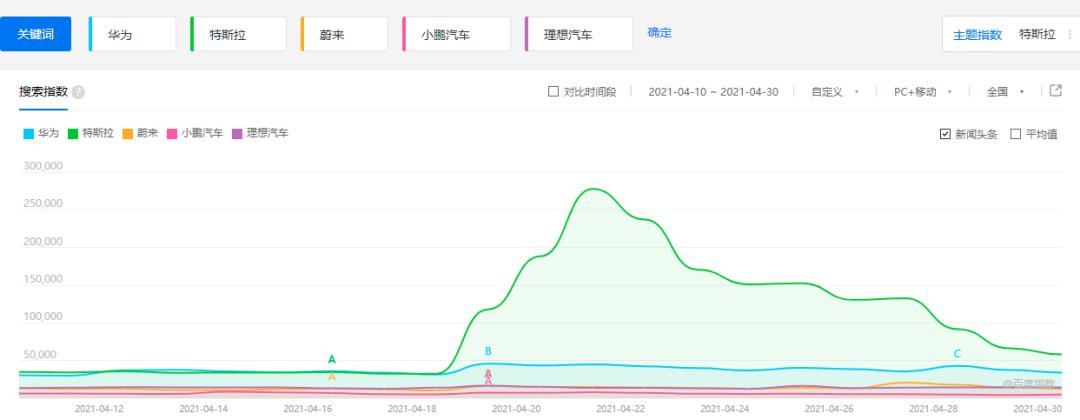Screen dimensions: 1080x420
Task: Expand the PC+移动 source dropdown
Action: [x=923, y=92]
